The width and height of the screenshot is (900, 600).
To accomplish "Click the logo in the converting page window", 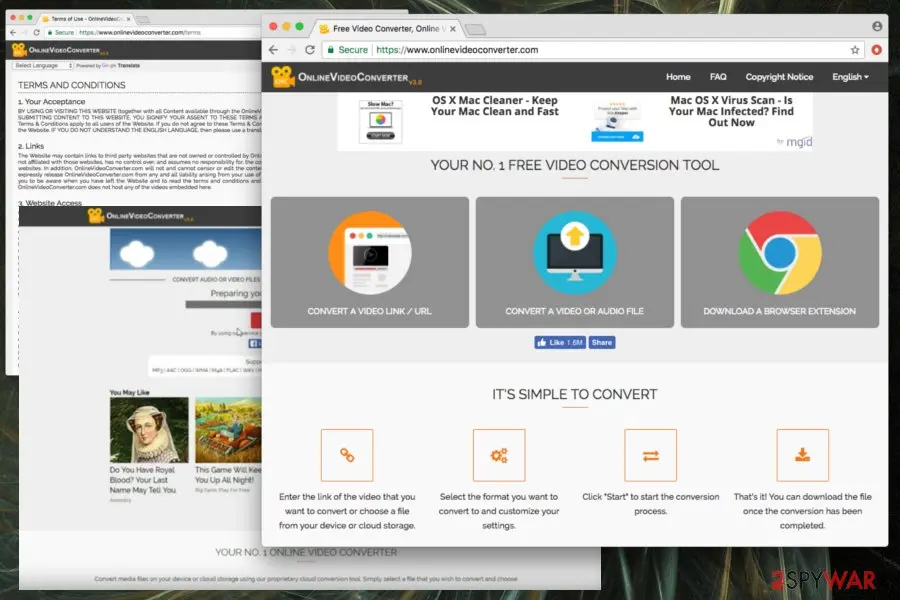I will [x=141, y=216].
